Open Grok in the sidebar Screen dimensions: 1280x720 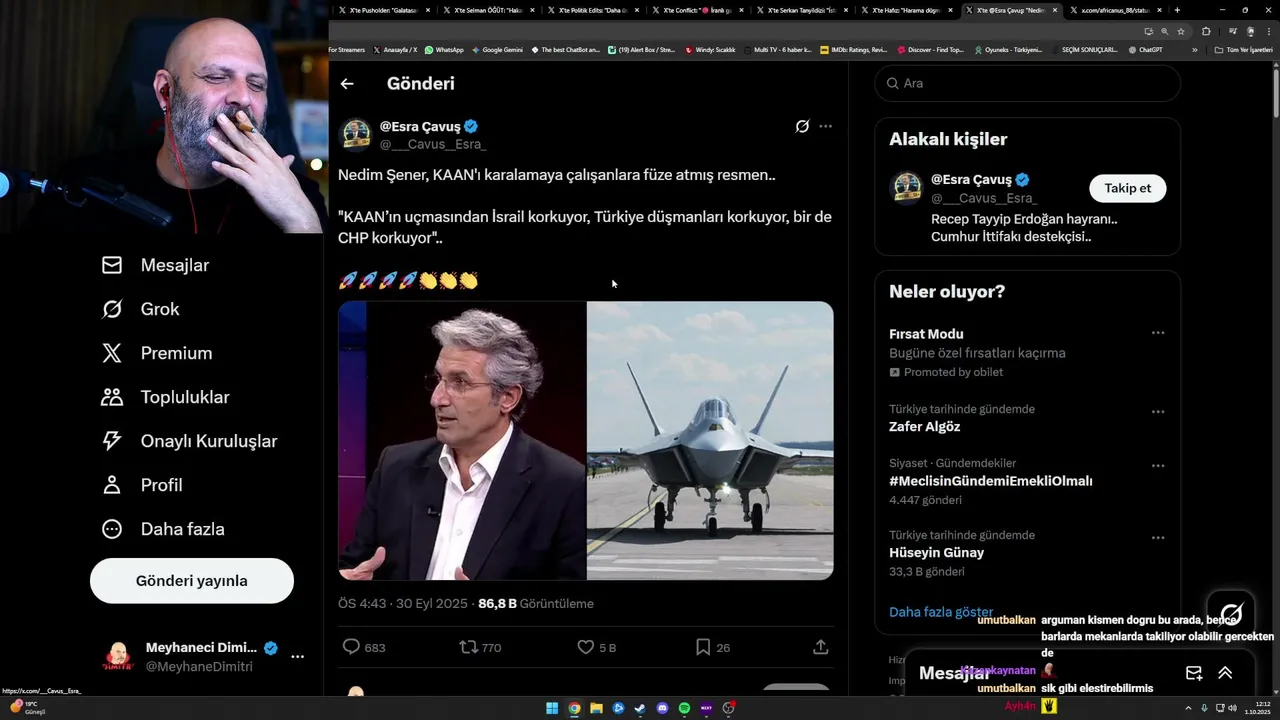[141, 309]
